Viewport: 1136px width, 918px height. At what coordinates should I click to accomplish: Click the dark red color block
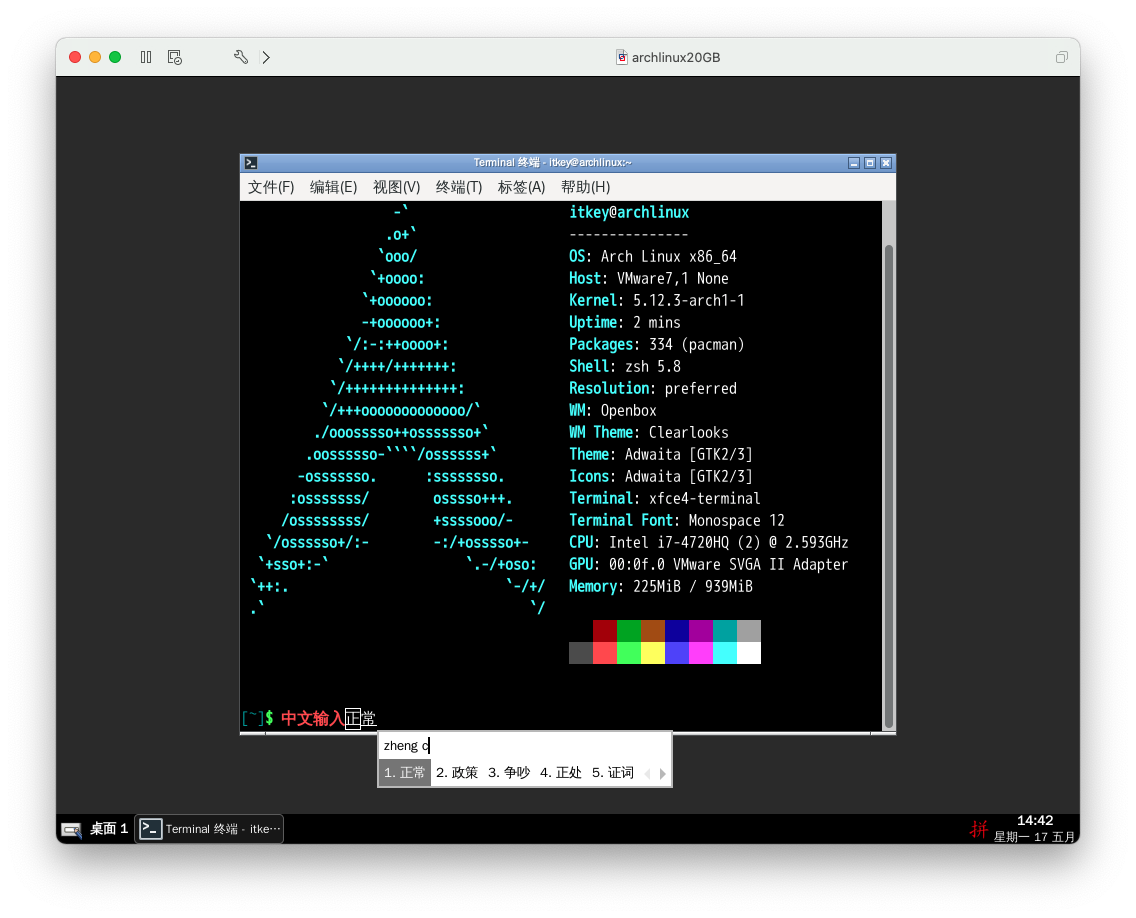coord(604,630)
